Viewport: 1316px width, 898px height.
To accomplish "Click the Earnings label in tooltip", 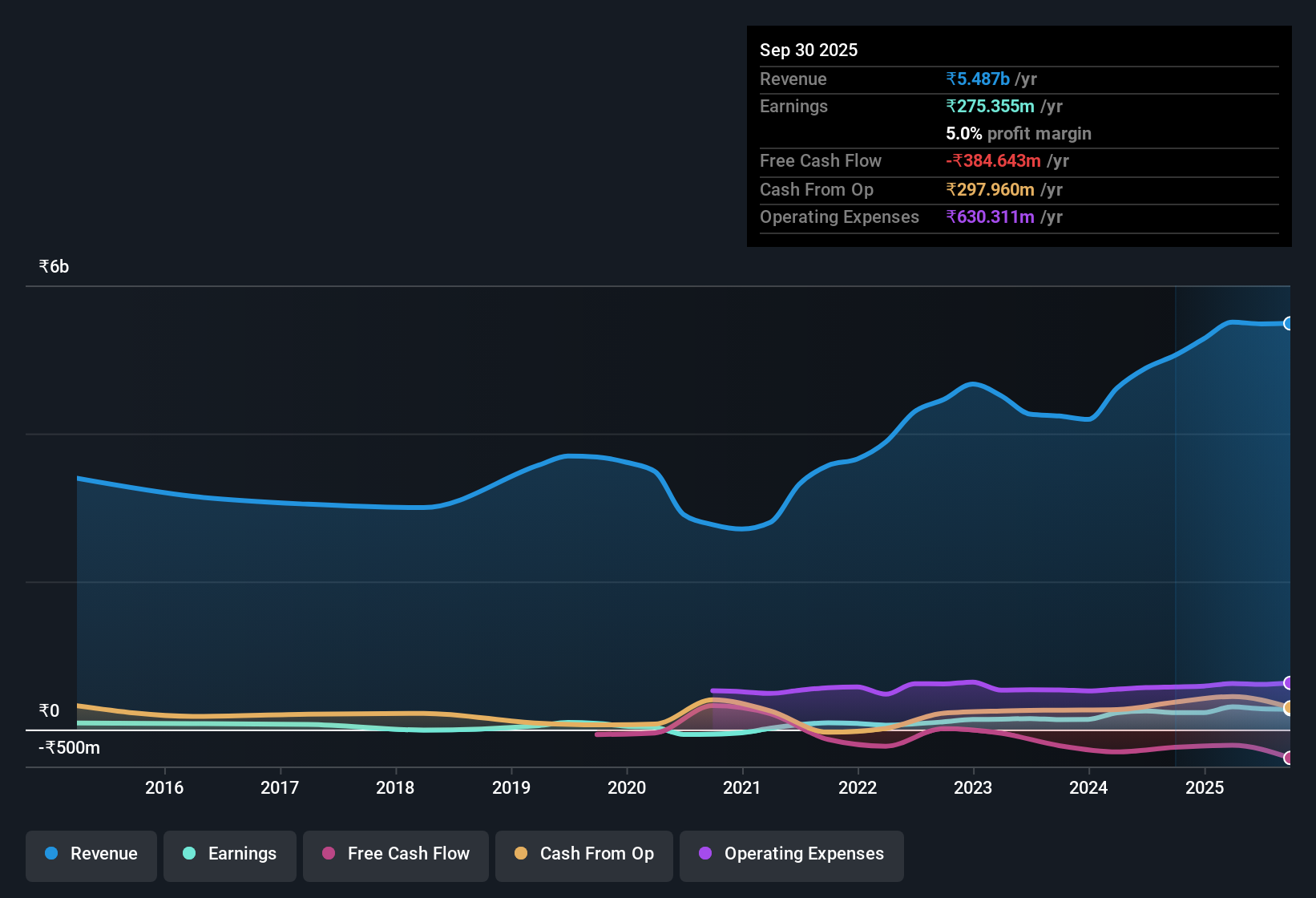I will 794,106.
